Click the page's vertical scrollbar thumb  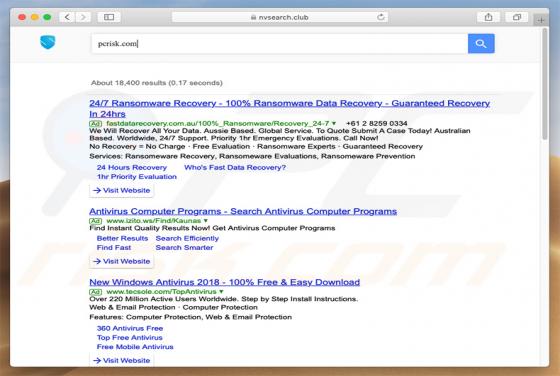[x=544, y=84]
